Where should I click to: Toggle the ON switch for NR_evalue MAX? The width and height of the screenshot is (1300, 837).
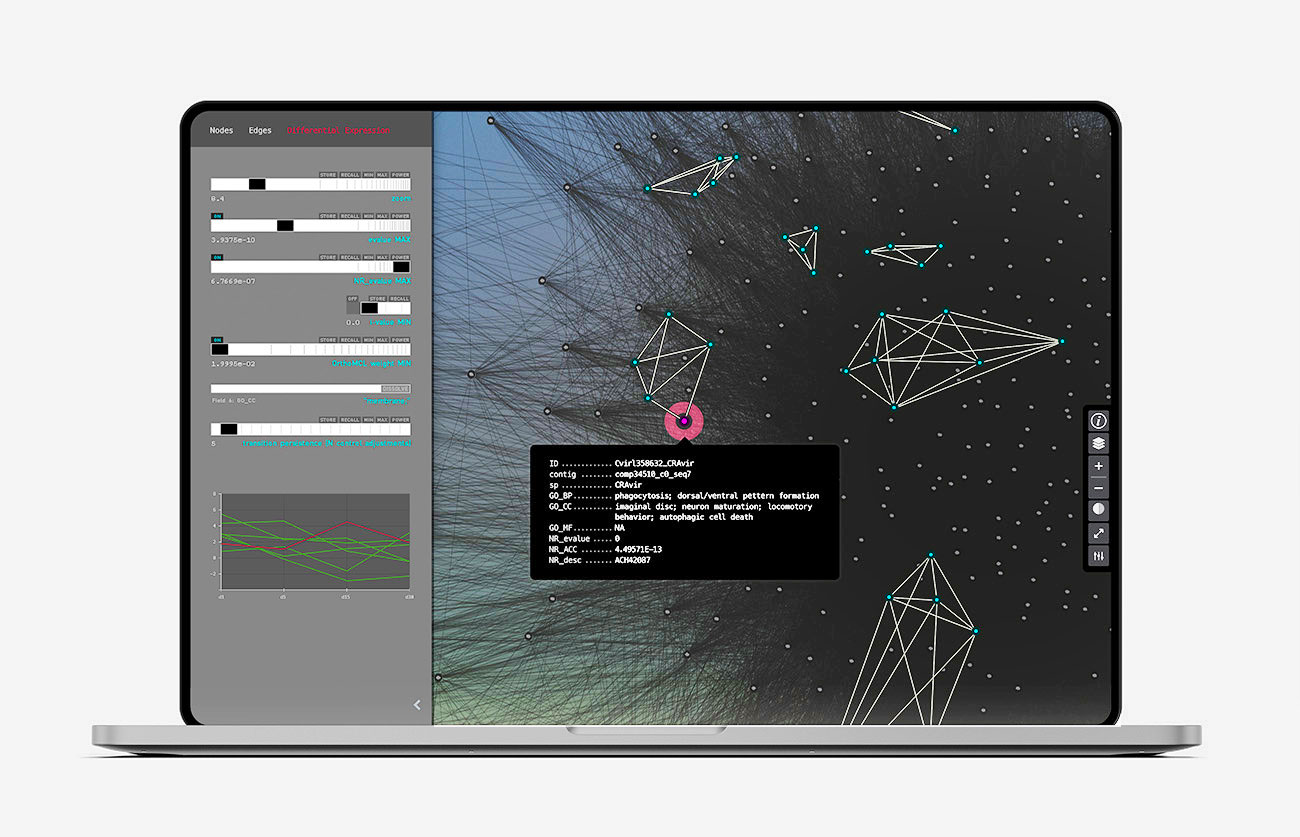coord(217,257)
